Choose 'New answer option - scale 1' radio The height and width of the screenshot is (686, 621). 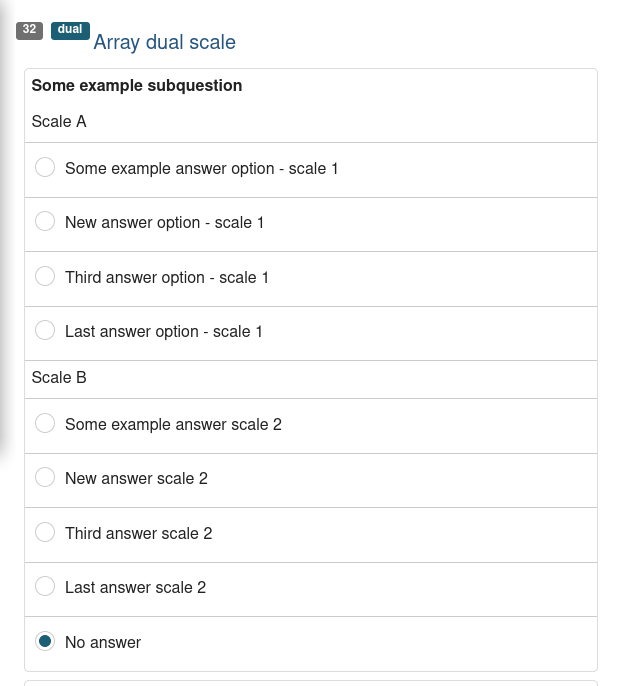click(x=45, y=222)
